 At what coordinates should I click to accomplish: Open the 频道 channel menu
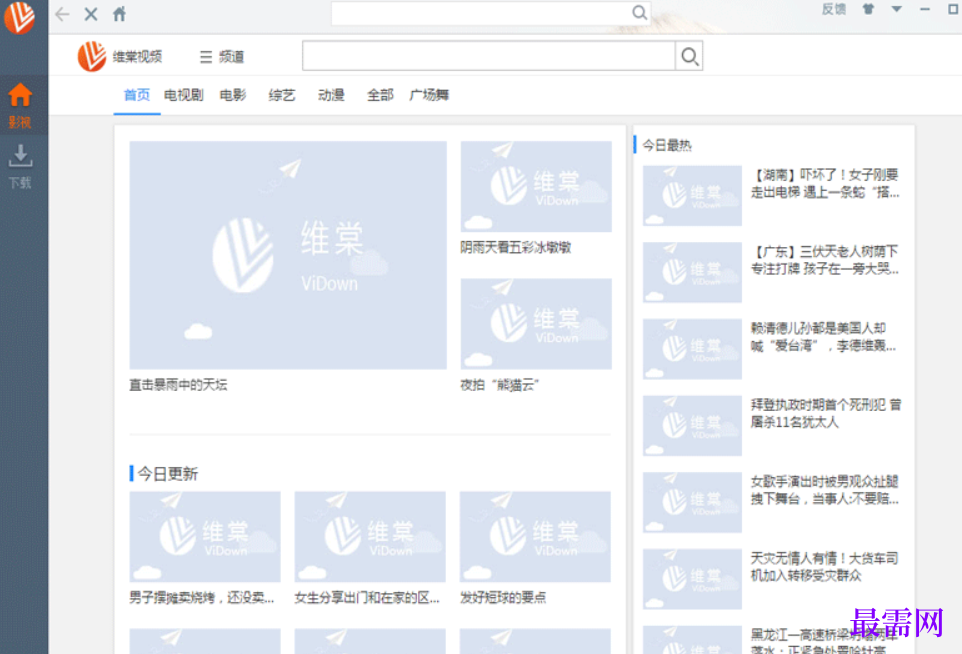click(222, 57)
